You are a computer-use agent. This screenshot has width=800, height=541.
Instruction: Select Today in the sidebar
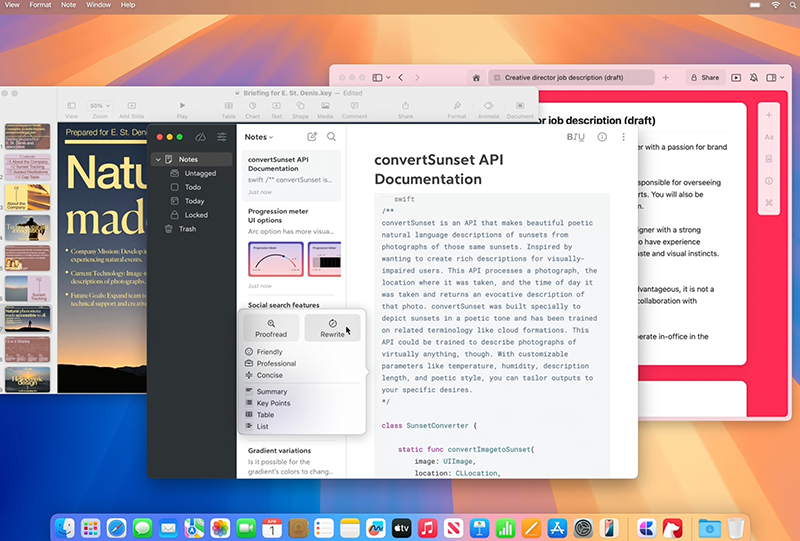(194, 201)
